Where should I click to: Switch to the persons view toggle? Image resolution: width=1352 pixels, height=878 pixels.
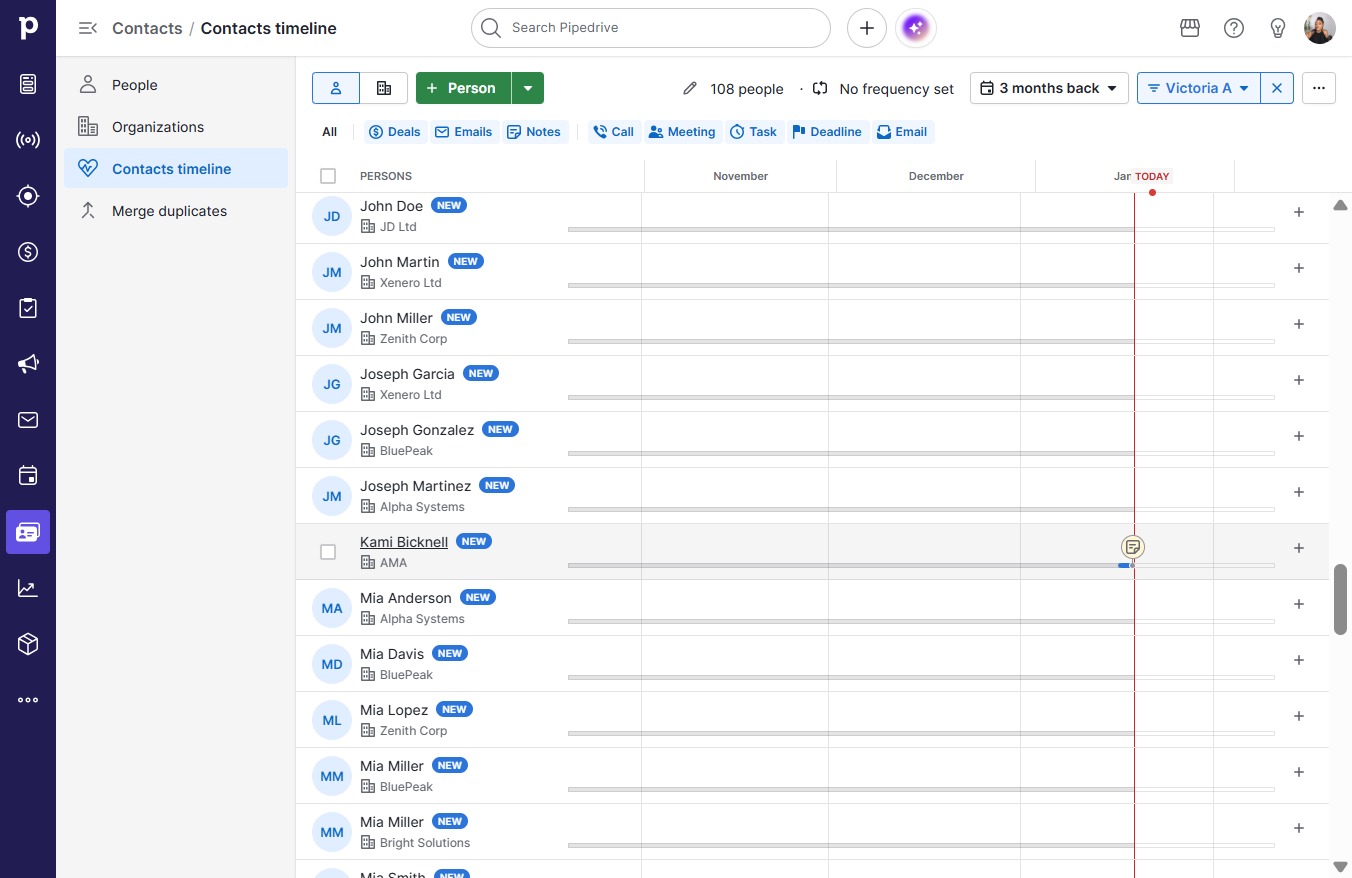tap(336, 88)
